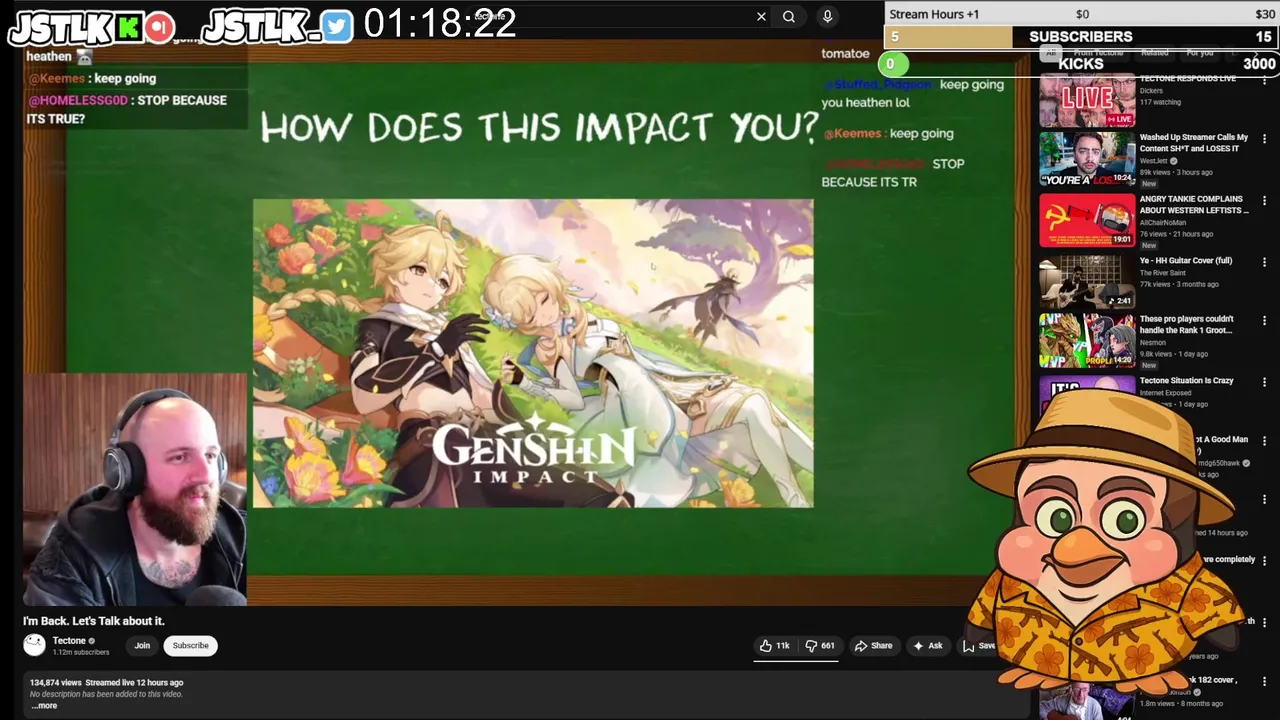This screenshot has width=1280, height=720.
Task: Click the 117 watching text
Action: pyautogui.click(x=1160, y=102)
